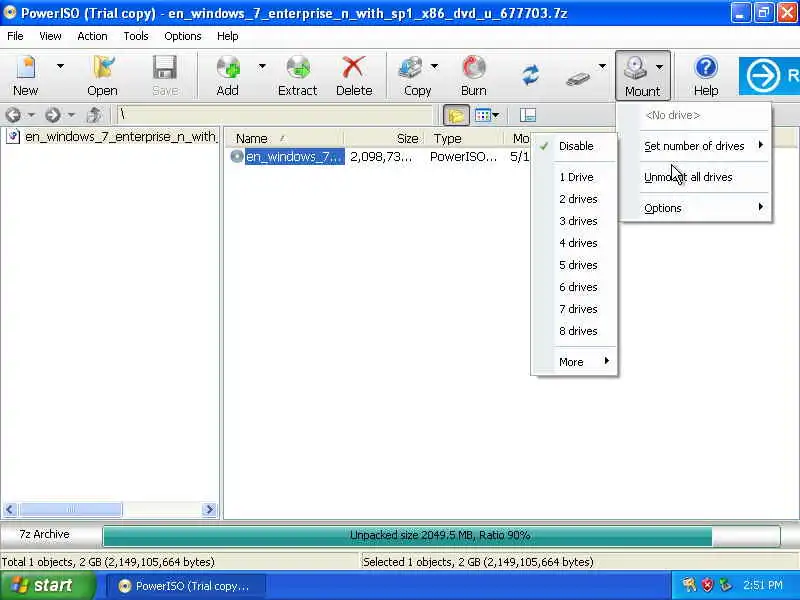Click the Forward navigation arrow icon
This screenshot has height=600, width=800.
coord(53,115)
